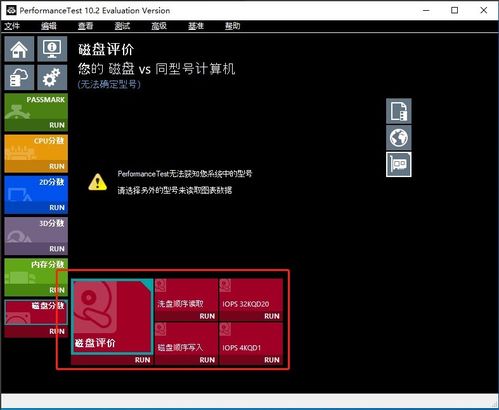Image resolution: width=499 pixels, height=410 pixels.
Task: Open the 基准 menu
Action: (196, 26)
